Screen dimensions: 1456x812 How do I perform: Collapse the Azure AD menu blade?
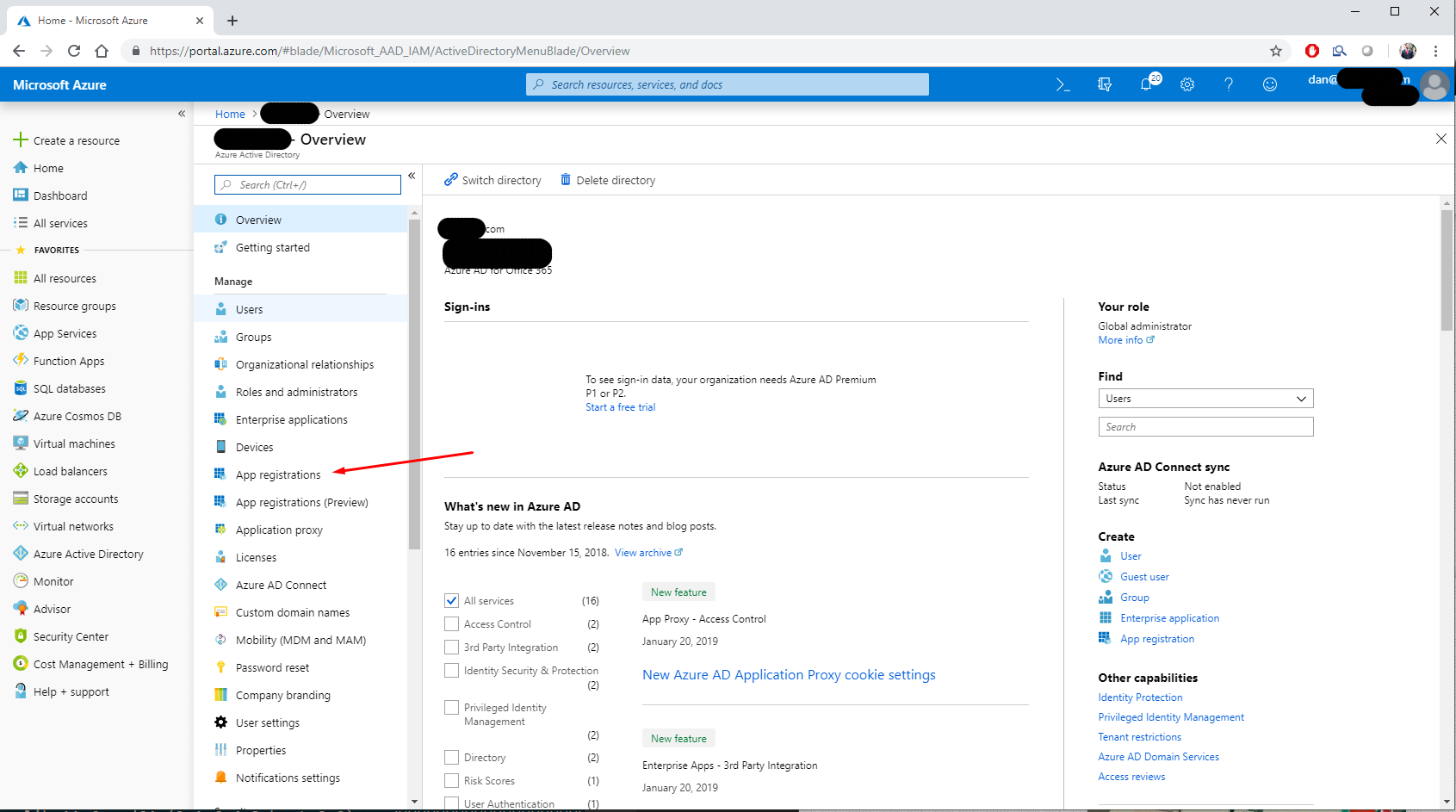click(412, 176)
